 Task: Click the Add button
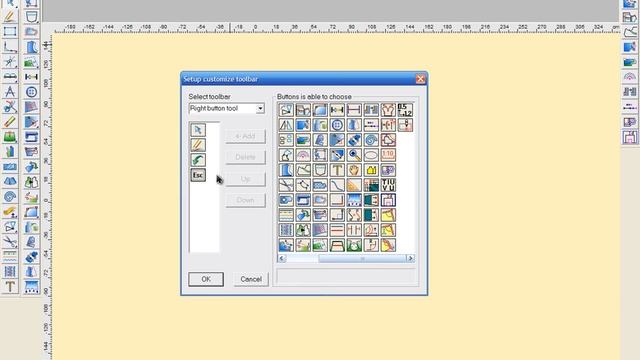point(245,136)
